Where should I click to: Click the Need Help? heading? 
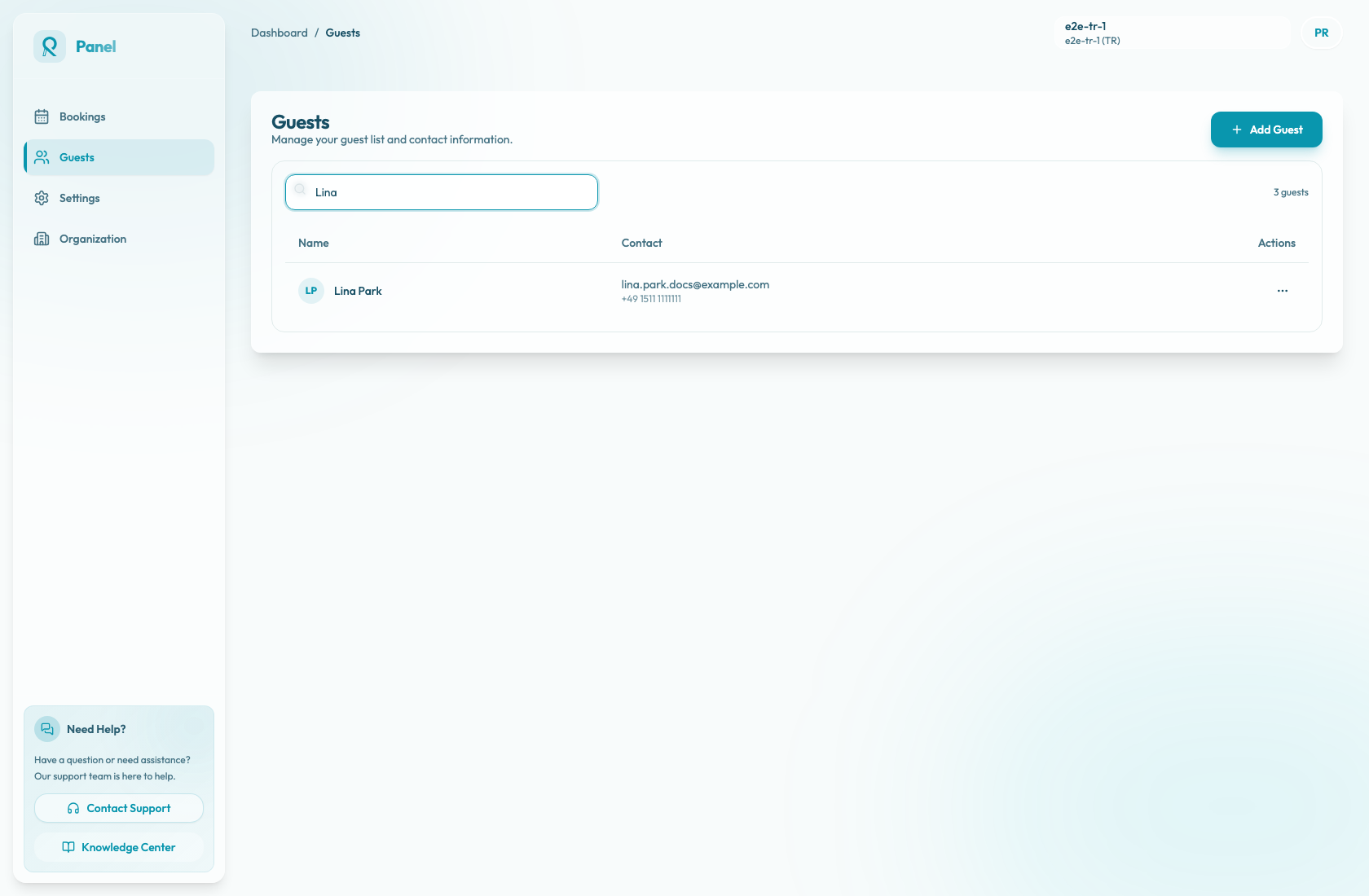click(96, 729)
